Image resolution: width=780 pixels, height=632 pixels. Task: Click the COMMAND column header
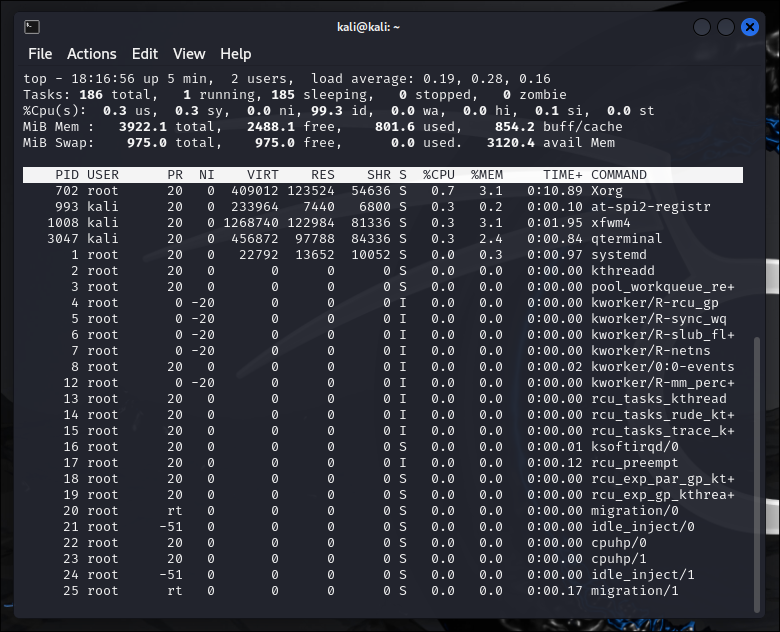[618, 175]
